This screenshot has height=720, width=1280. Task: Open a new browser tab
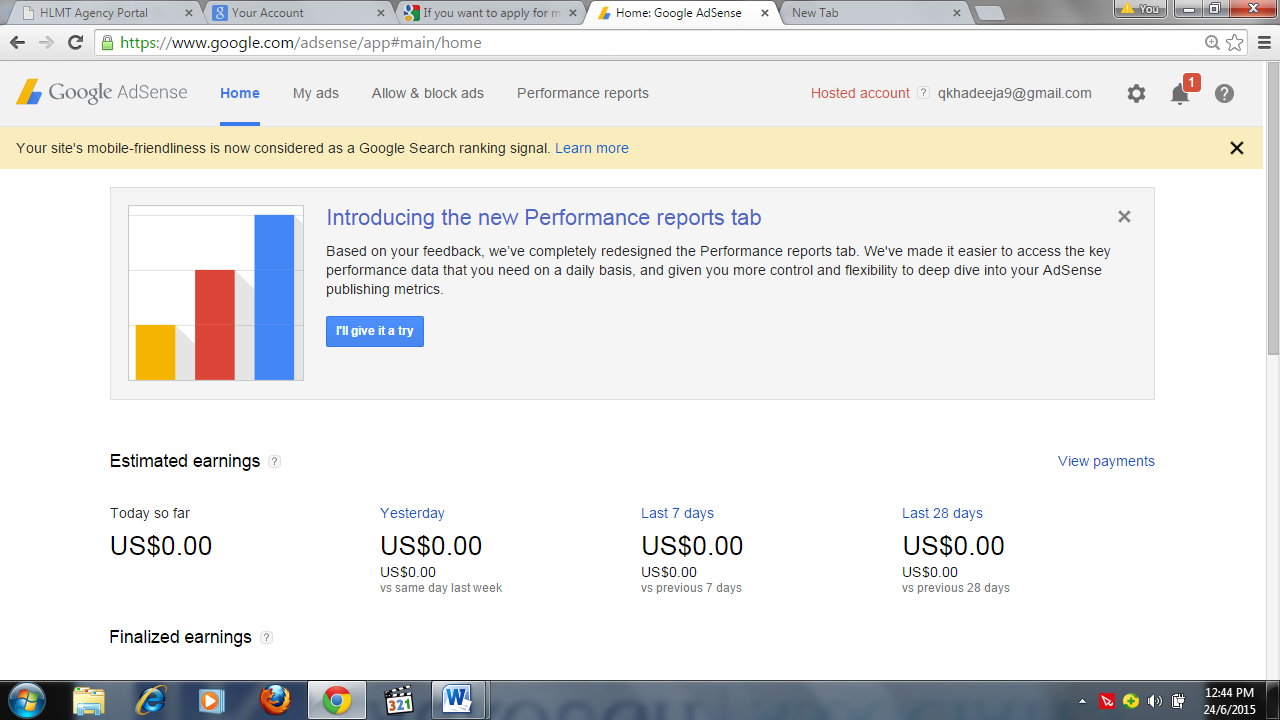990,13
